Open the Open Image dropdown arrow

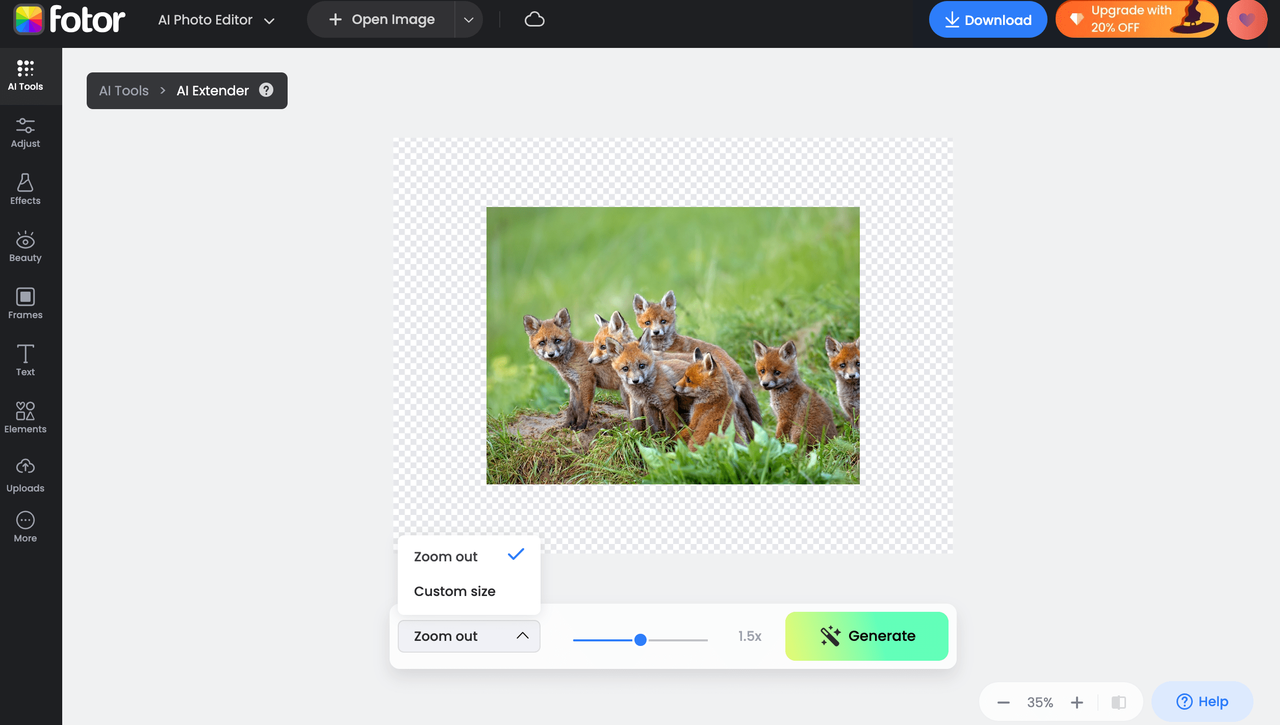tap(468, 19)
